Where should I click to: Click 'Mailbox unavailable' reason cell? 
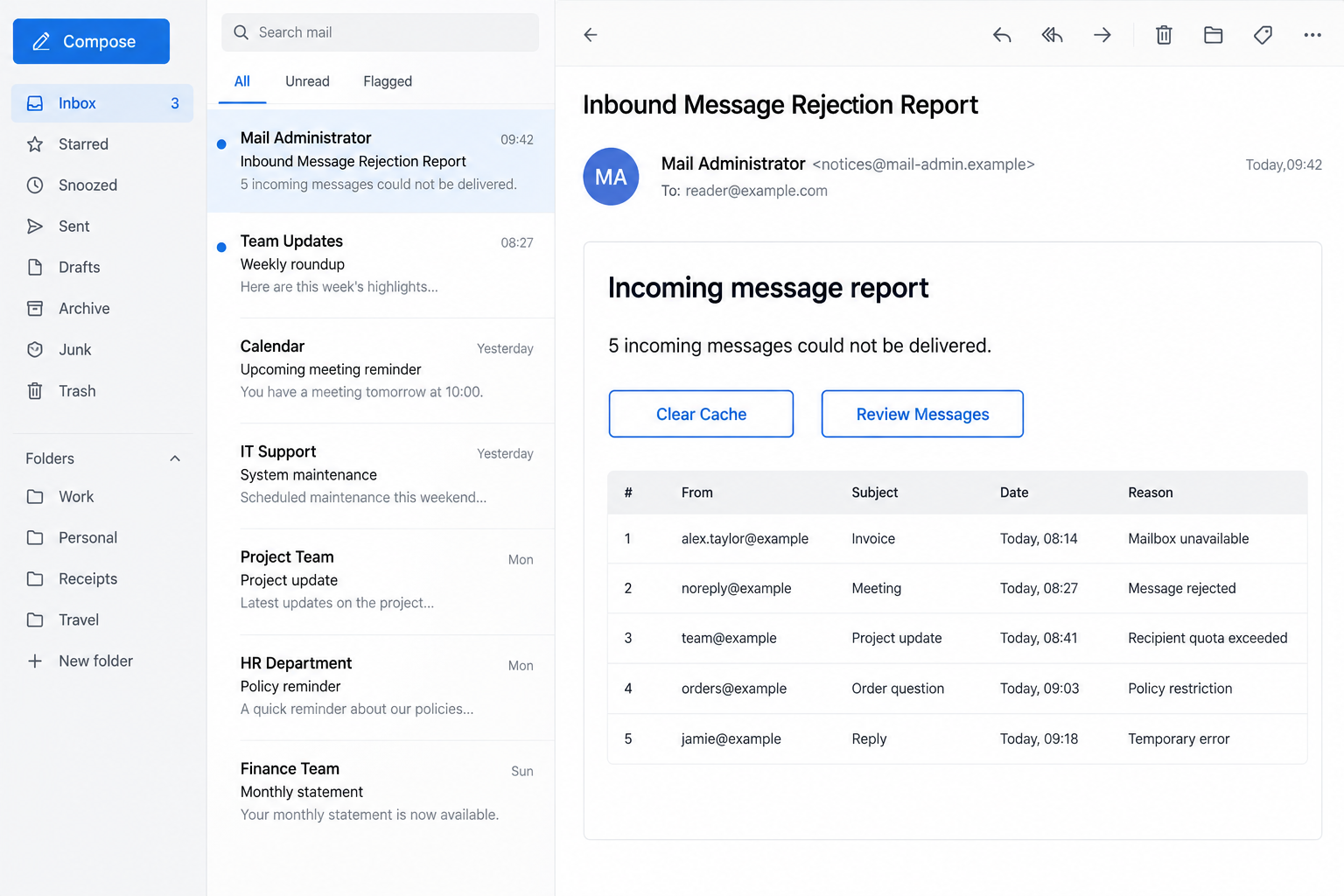(x=1188, y=539)
